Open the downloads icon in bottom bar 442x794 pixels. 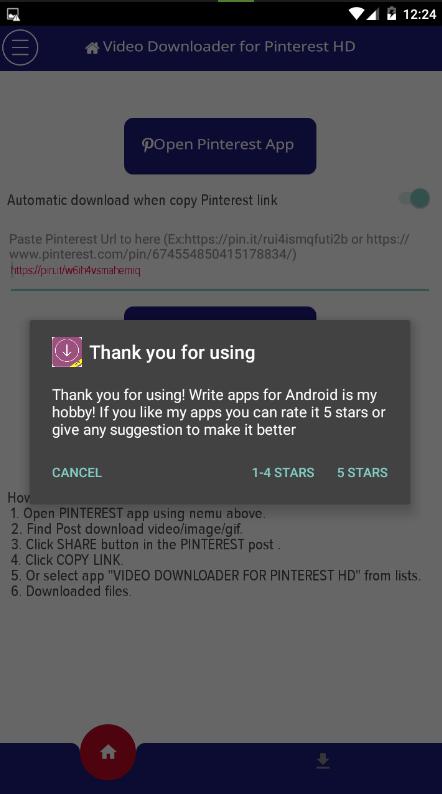323,761
